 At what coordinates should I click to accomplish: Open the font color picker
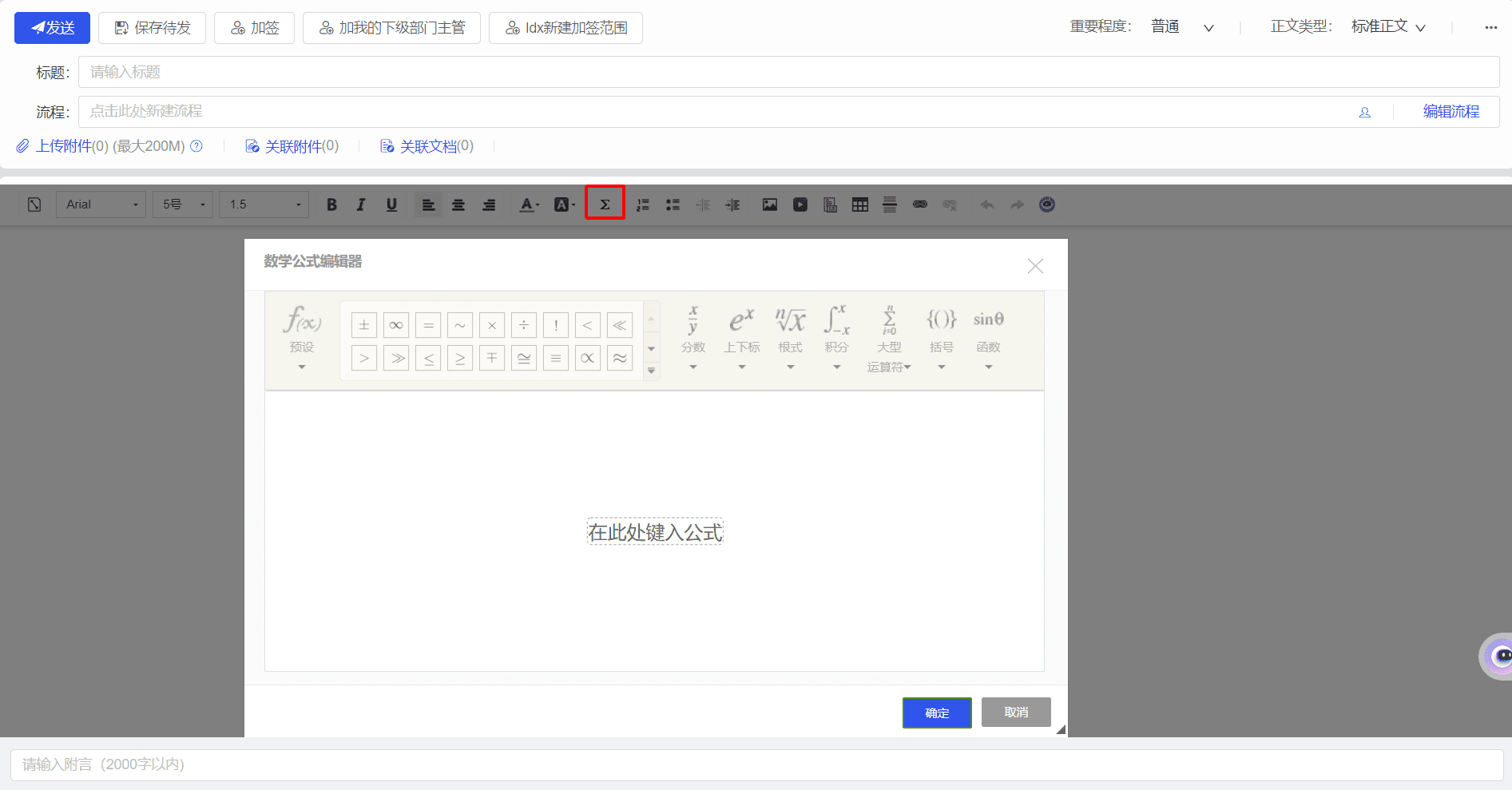pyautogui.click(x=530, y=204)
